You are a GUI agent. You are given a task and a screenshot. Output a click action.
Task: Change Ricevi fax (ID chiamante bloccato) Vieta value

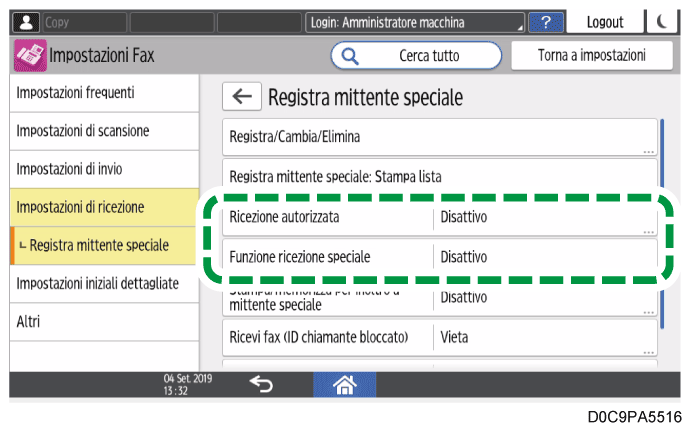[x=544, y=337]
